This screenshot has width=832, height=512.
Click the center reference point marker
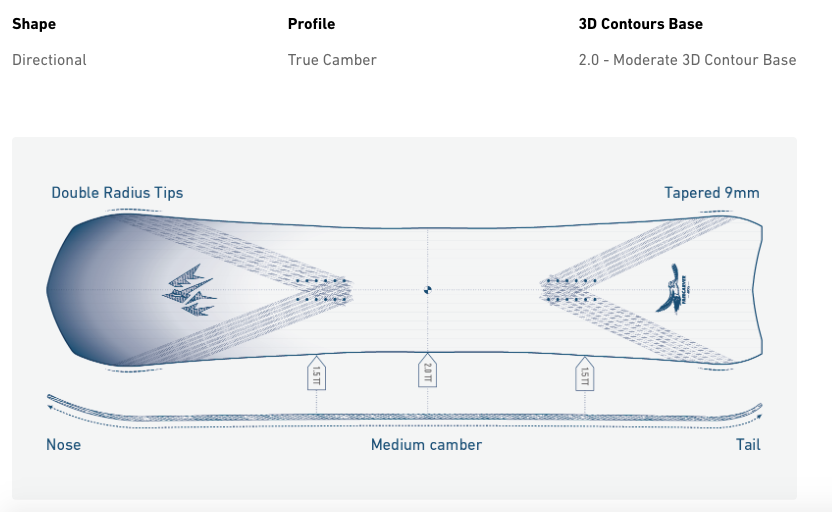(x=427, y=290)
